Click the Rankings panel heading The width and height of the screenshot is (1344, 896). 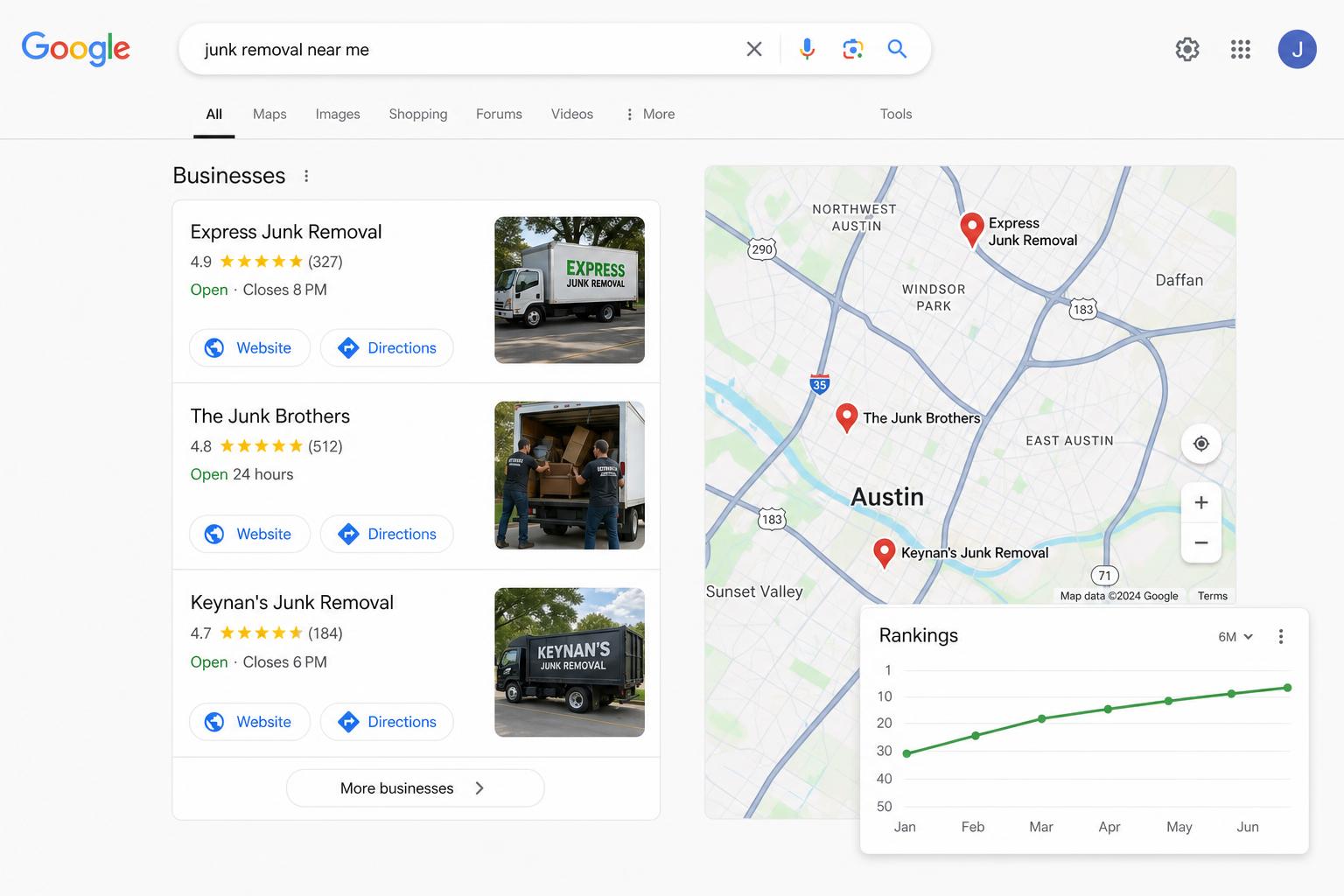[x=918, y=635]
